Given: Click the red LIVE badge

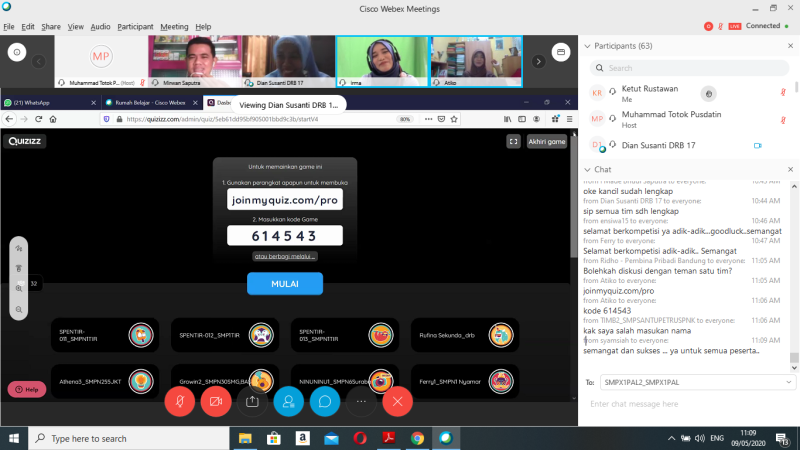Looking at the screenshot, I should click(735, 26).
